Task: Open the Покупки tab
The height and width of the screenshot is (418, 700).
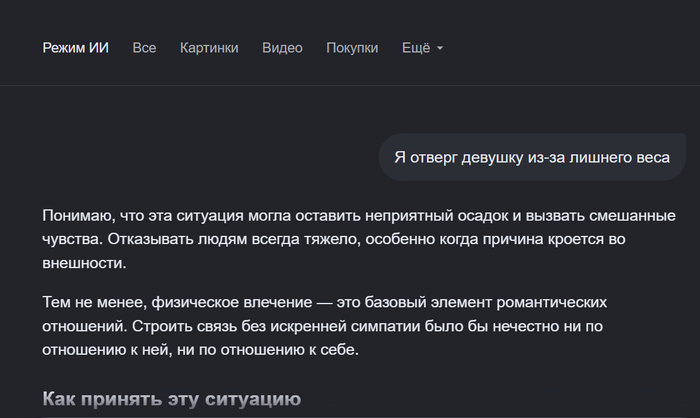Action: pos(352,48)
